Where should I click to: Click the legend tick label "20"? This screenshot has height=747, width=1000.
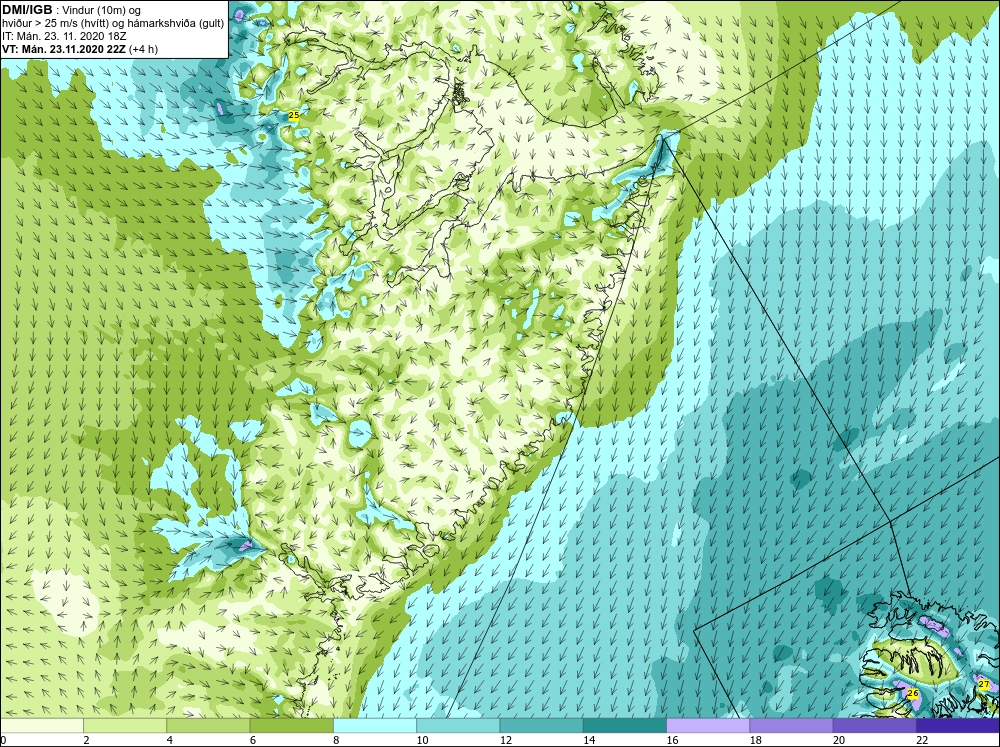pyautogui.click(x=839, y=740)
